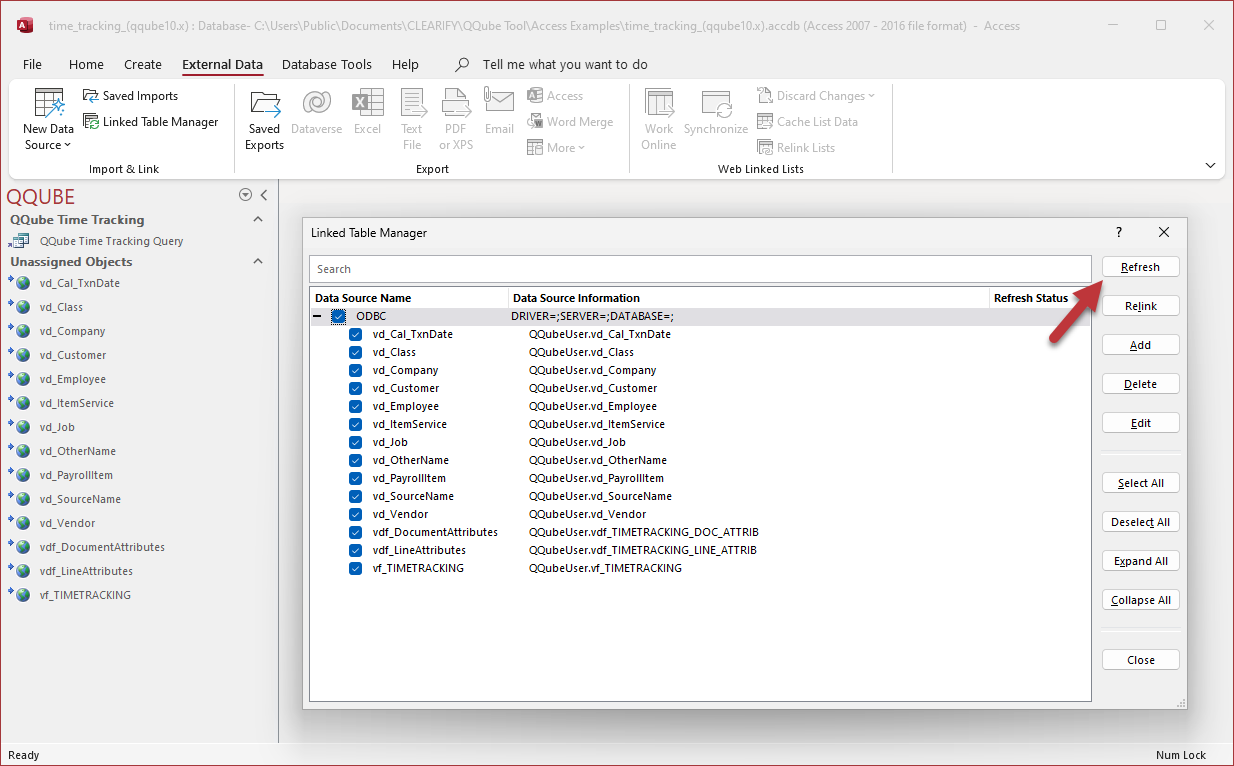
Task: Select vd_Class table in navigation pane
Action: pos(61,307)
